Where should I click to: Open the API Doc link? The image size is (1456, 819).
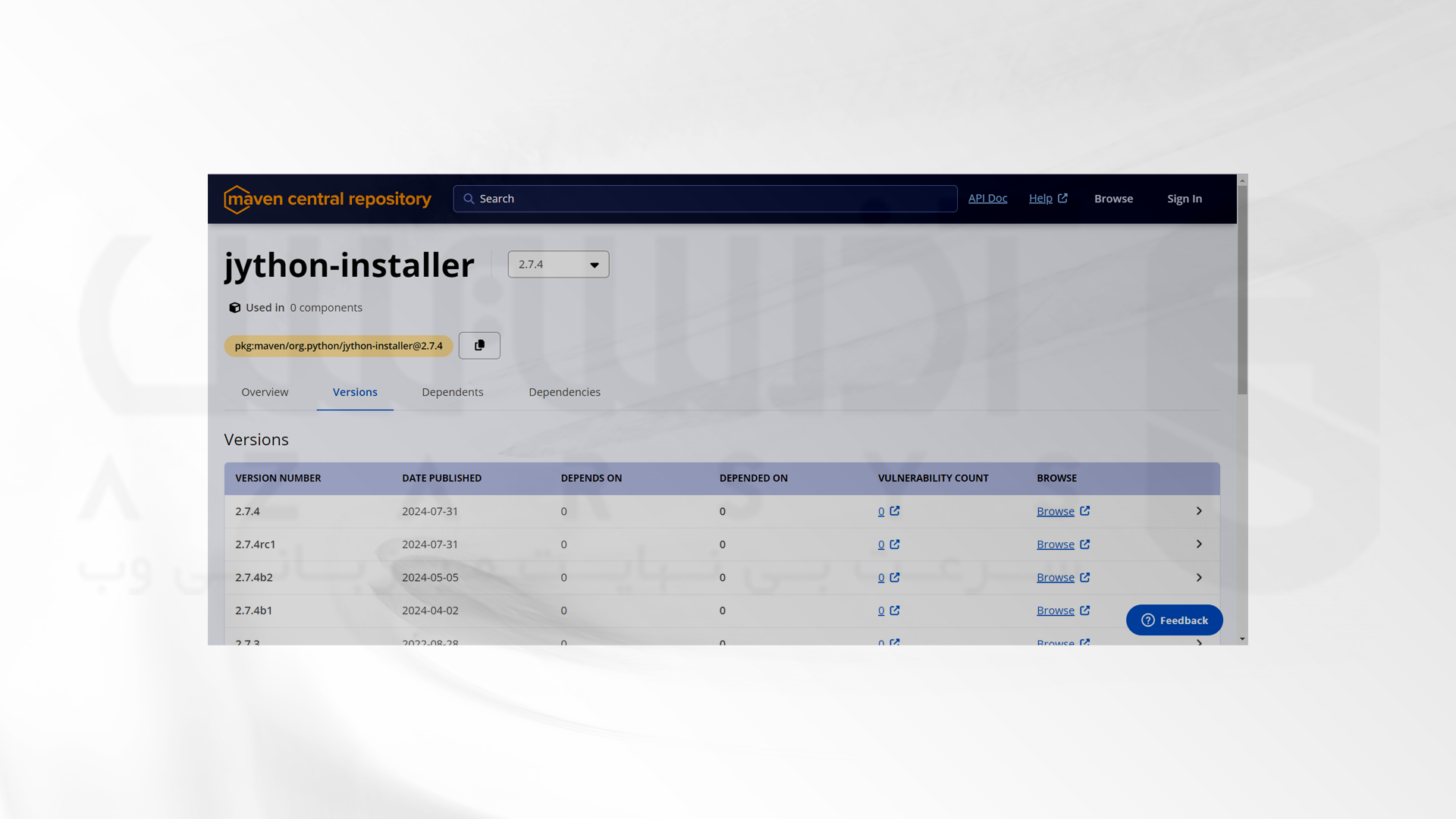click(987, 198)
